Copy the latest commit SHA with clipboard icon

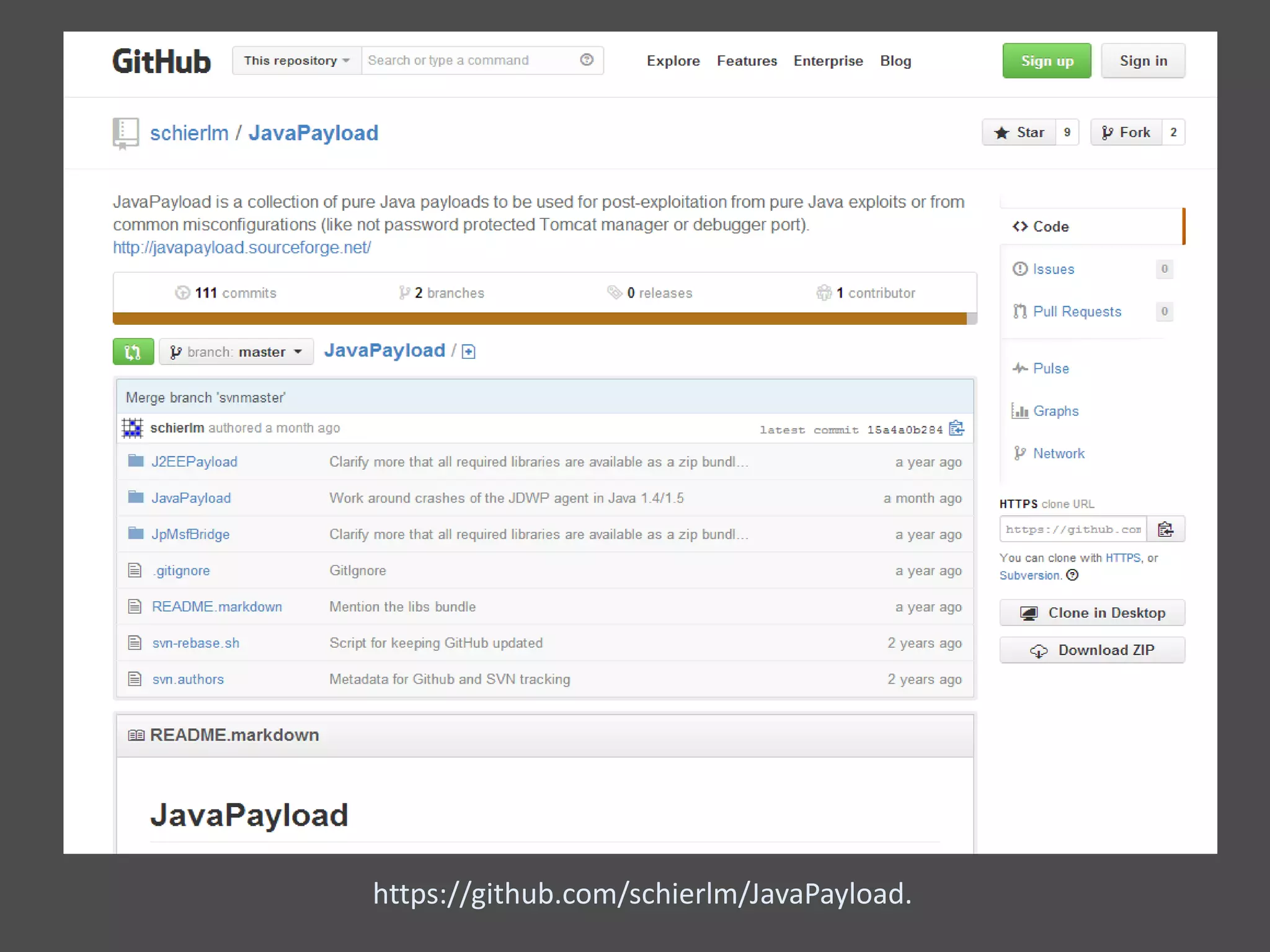click(957, 428)
